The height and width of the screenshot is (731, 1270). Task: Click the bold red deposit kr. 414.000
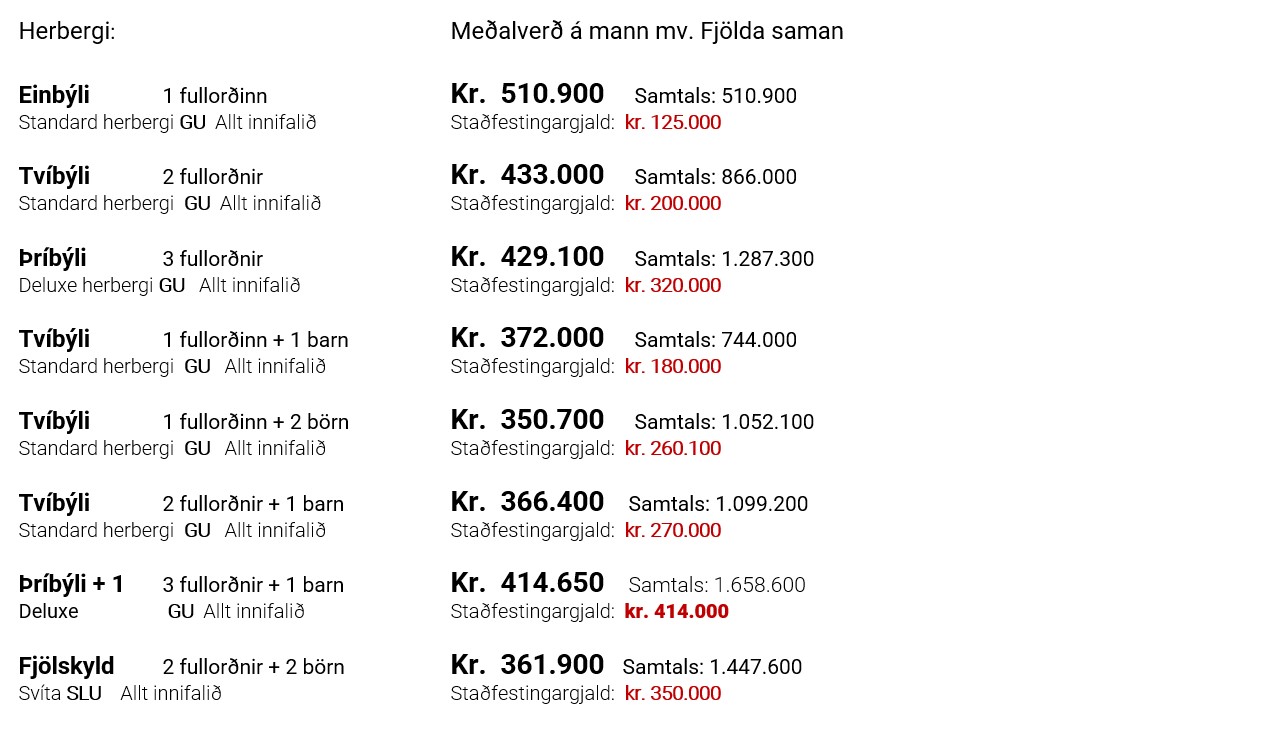676,612
